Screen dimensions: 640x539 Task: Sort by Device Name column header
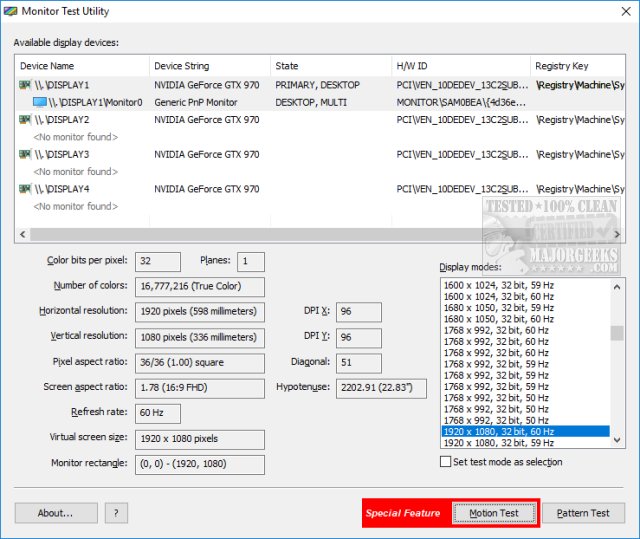click(82, 66)
